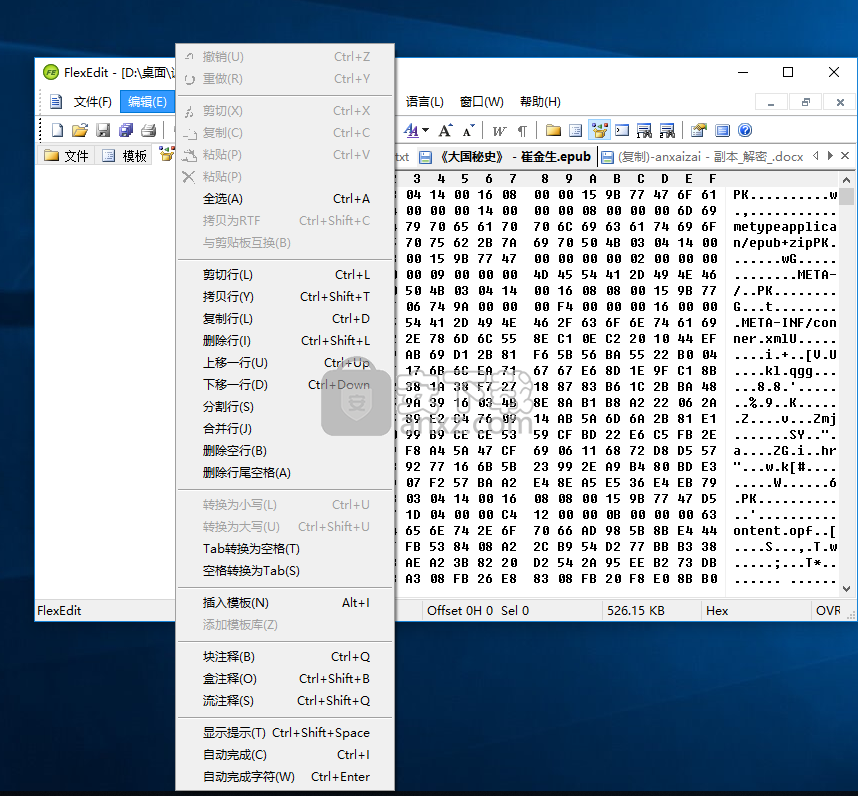Viewport: 858px width, 796px height.
Task: Choose 删除空行(B) menu entry
Action: pos(285,450)
